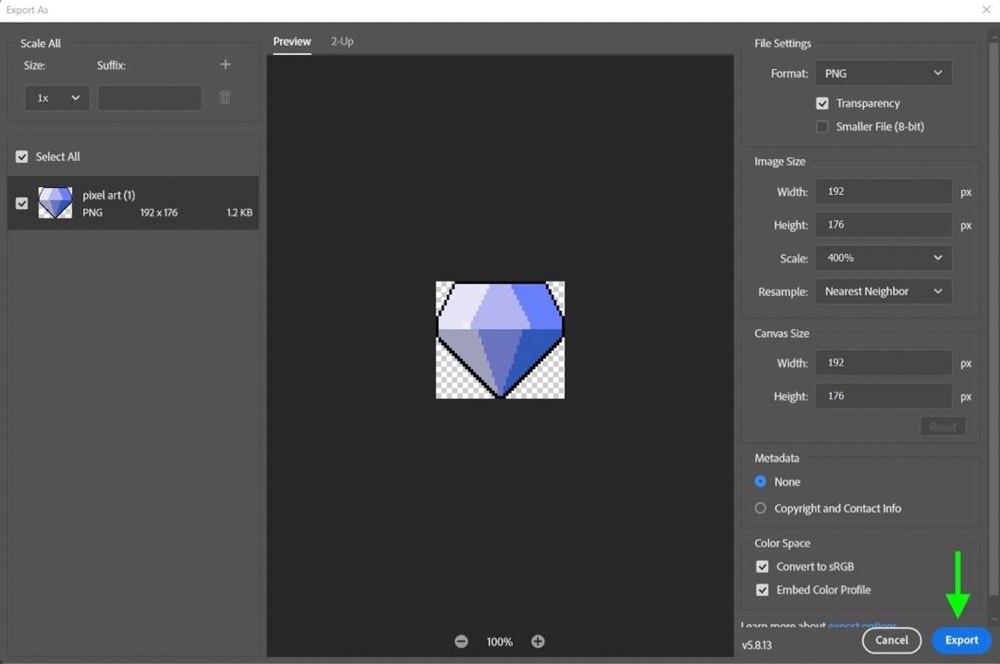Open the 1x size dropdown

click(57, 97)
